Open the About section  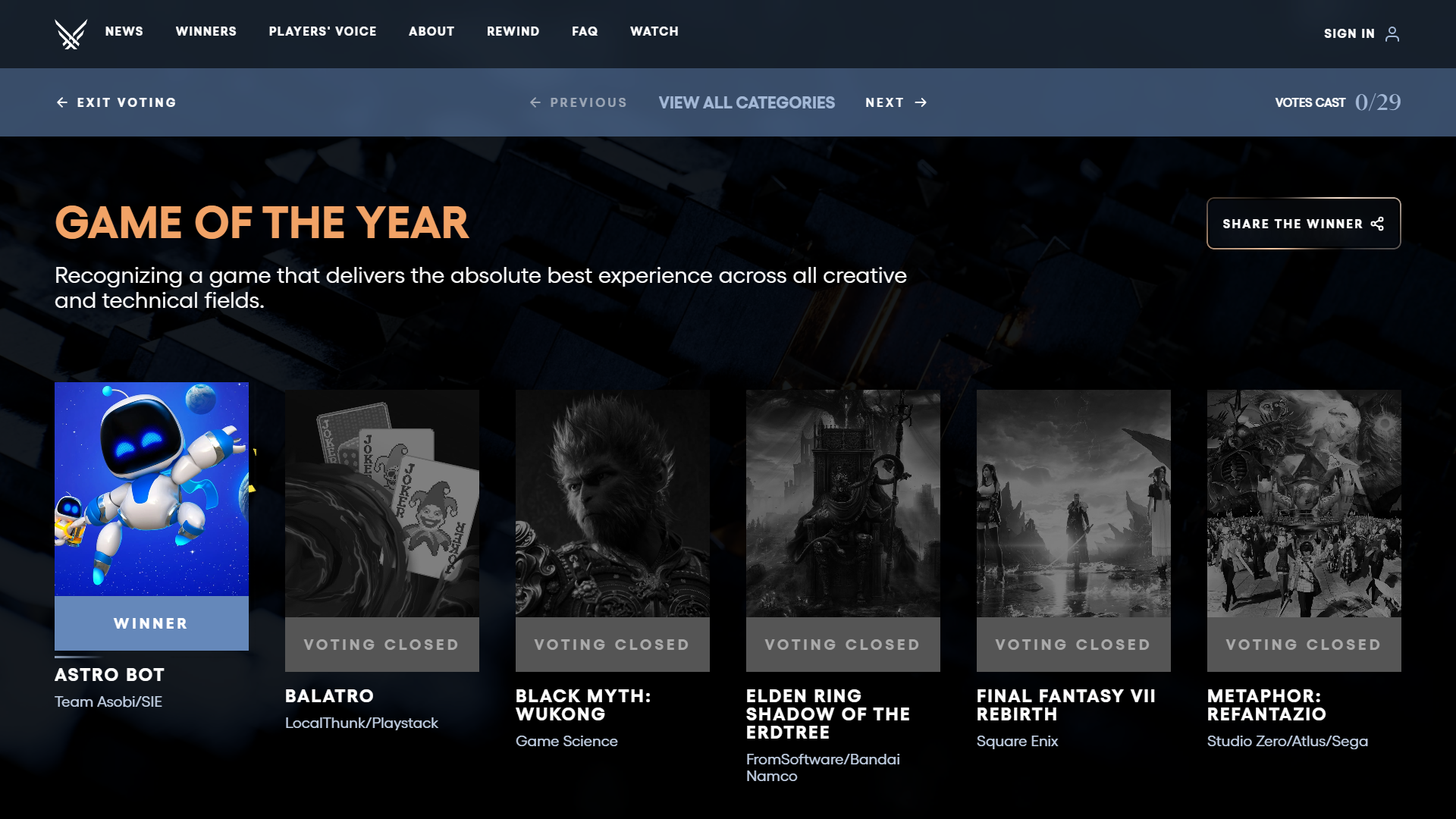tap(431, 31)
